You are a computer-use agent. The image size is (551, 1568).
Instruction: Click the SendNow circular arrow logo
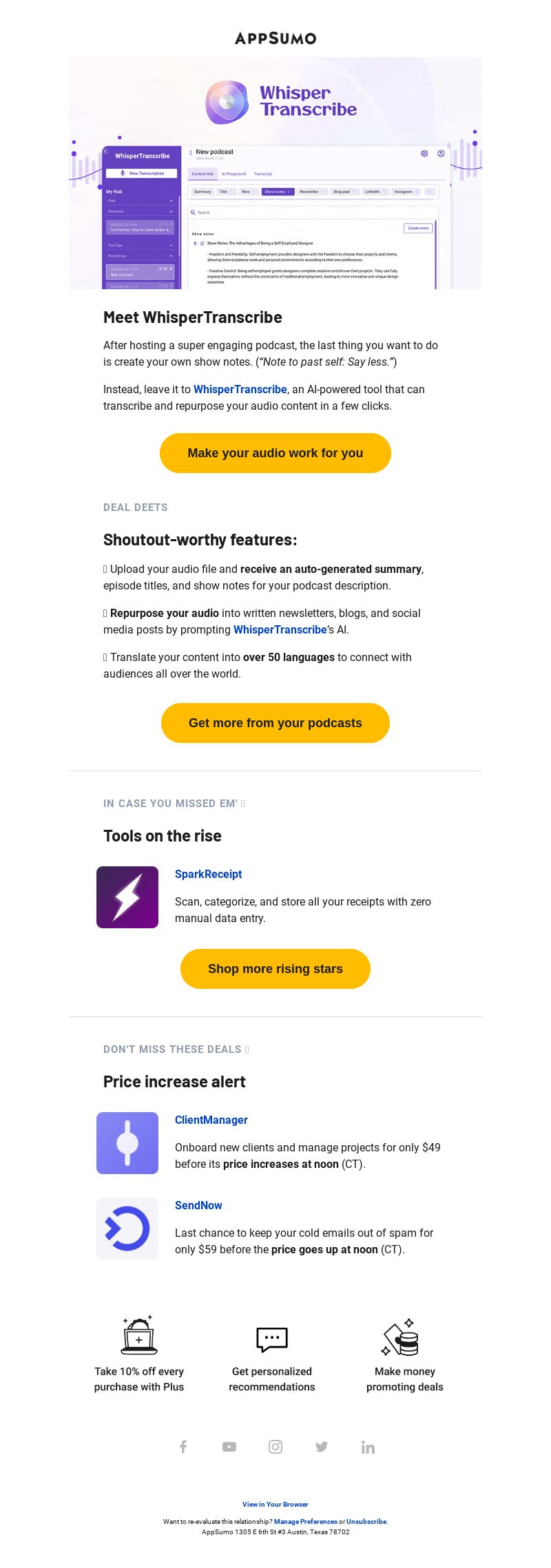coord(127,1229)
